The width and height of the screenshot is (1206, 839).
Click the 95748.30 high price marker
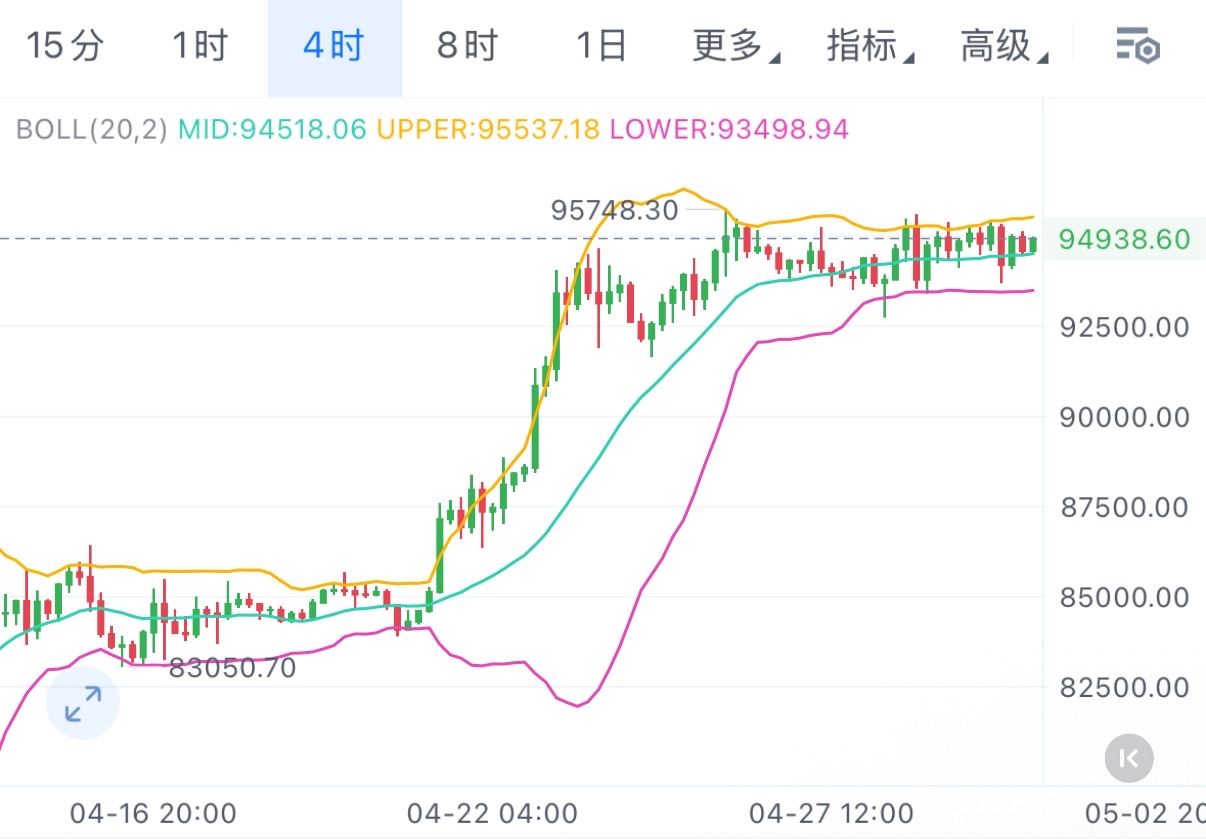[614, 210]
